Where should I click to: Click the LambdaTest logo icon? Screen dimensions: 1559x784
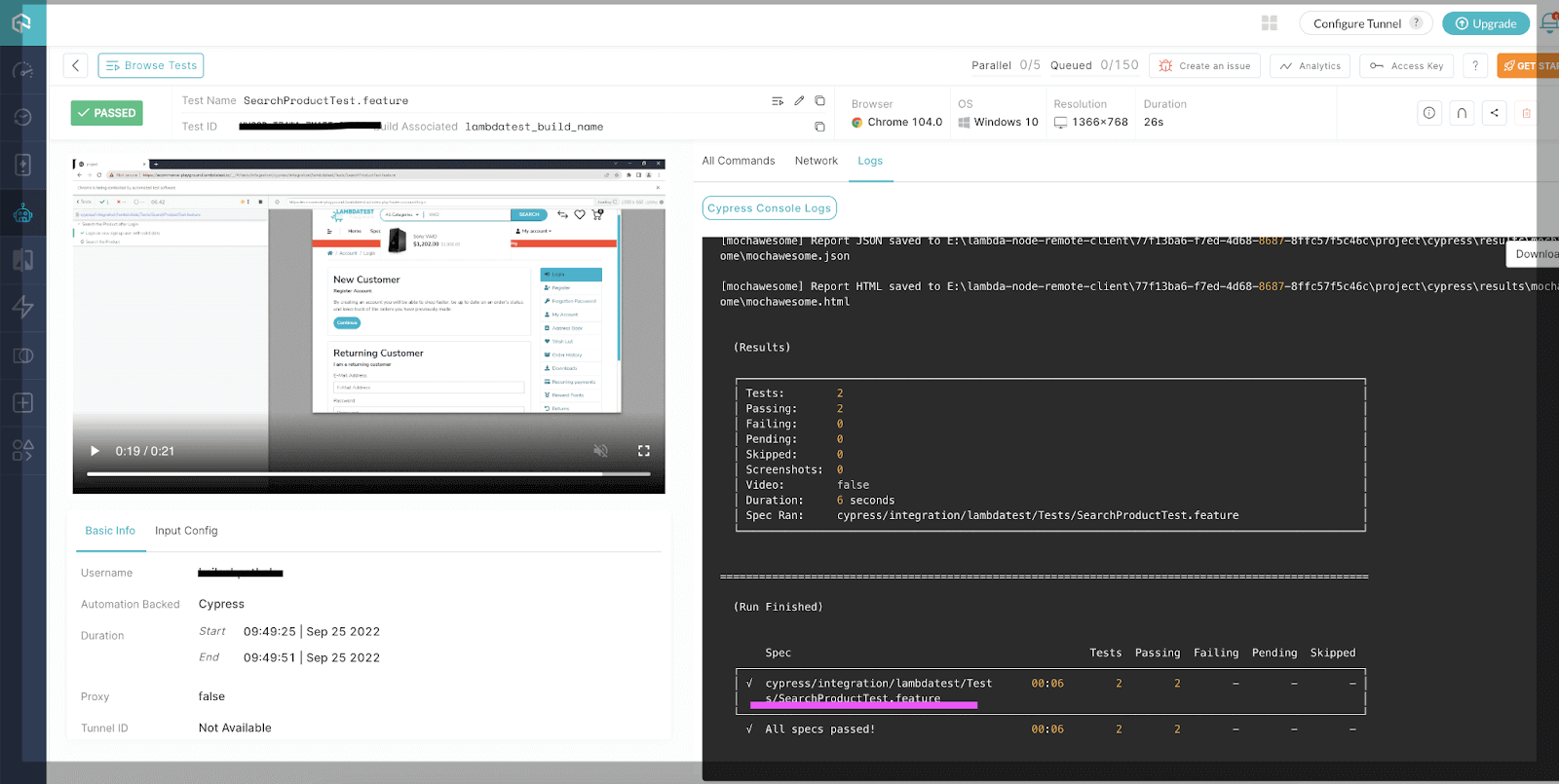[21, 22]
